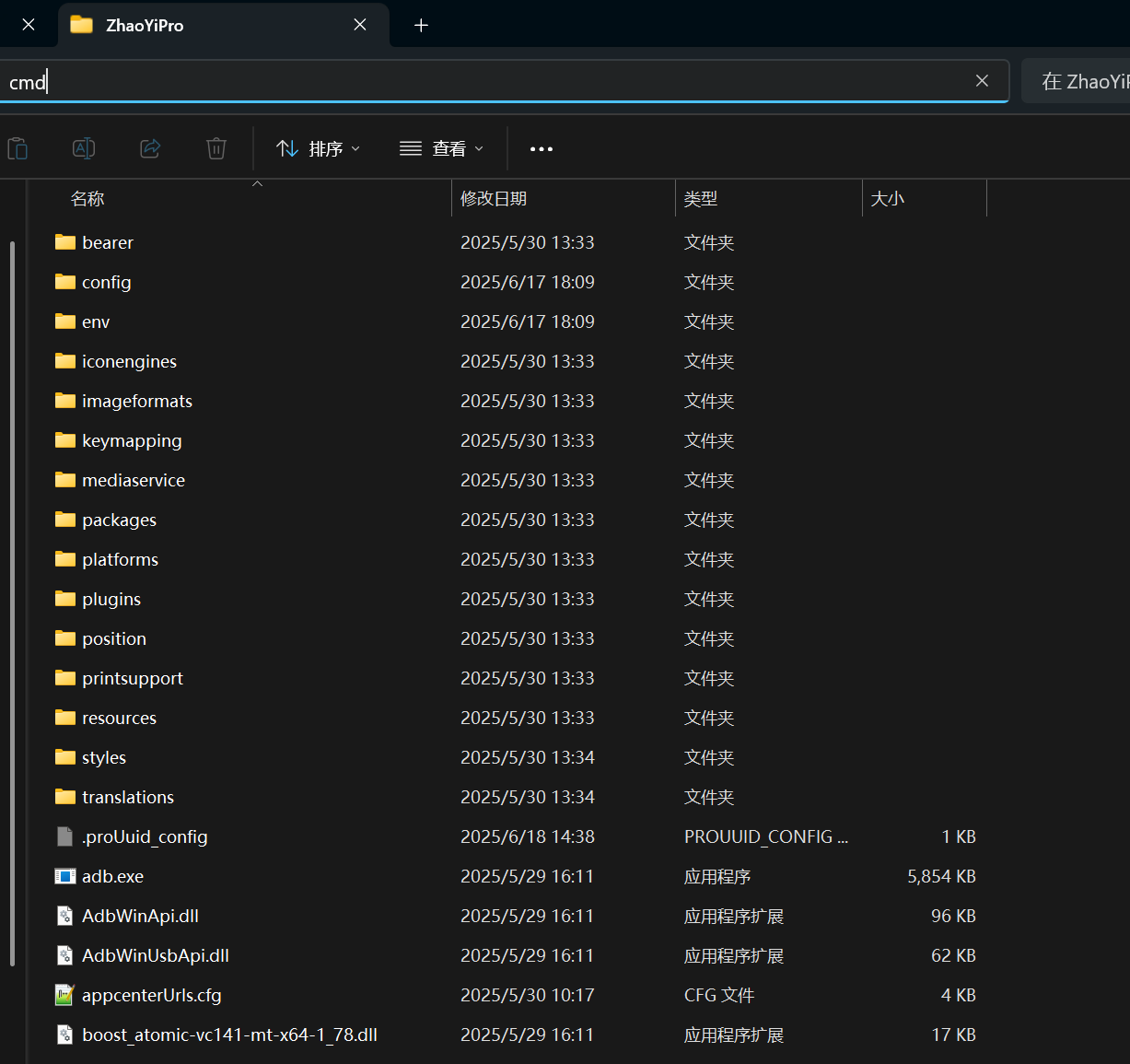Click the size value 96 KB
1130x1064 pixels.
tap(953, 916)
